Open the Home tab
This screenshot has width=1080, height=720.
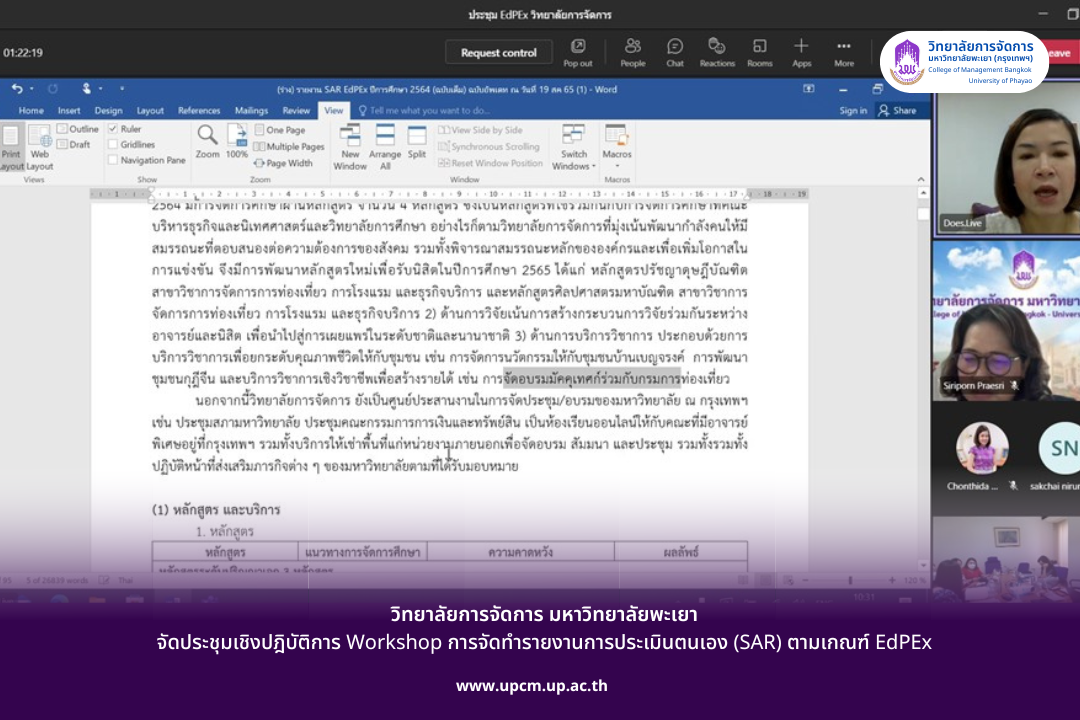pos(31,110)
